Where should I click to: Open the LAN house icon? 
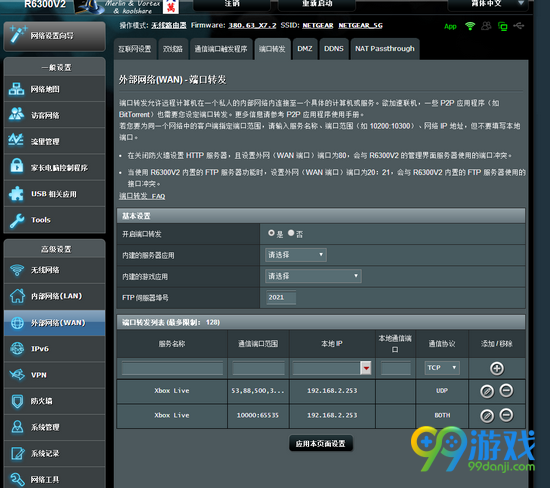pyautogui.click(x=17, y=296)
